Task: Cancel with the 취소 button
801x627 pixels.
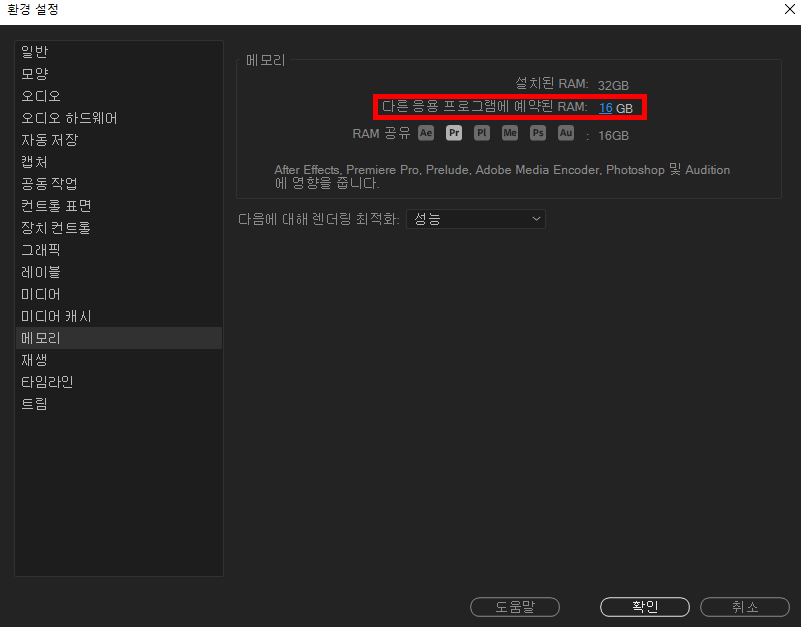Action: tap(745, 607)
